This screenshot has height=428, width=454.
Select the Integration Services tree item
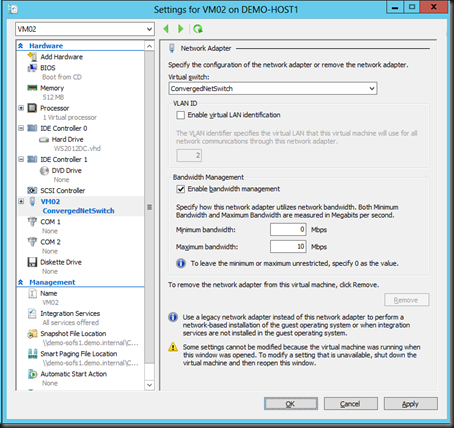pos(70,314)
